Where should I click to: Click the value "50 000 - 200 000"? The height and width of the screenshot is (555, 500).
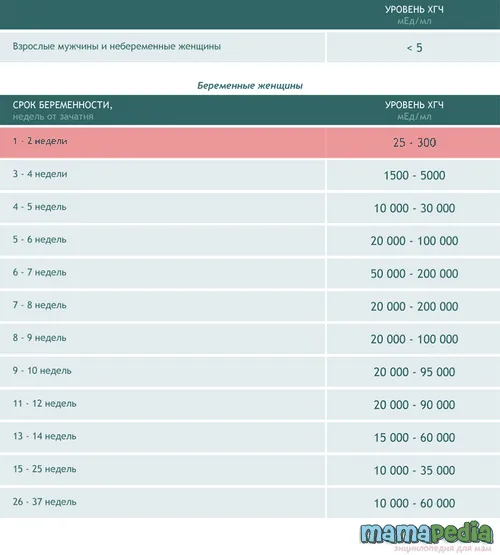point(414,274)
